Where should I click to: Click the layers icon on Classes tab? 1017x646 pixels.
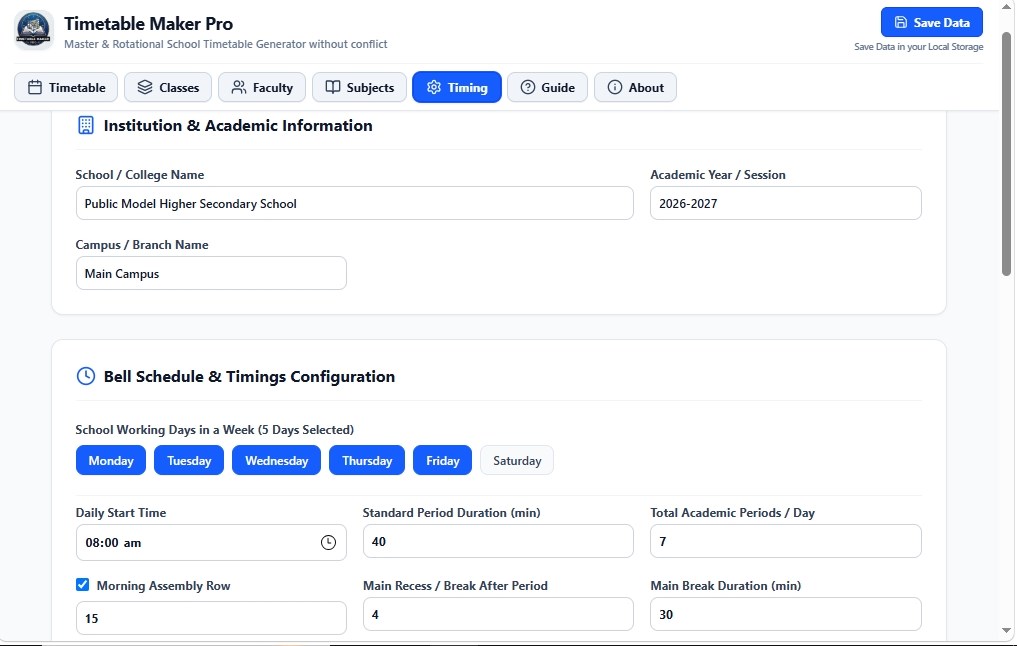145,88
